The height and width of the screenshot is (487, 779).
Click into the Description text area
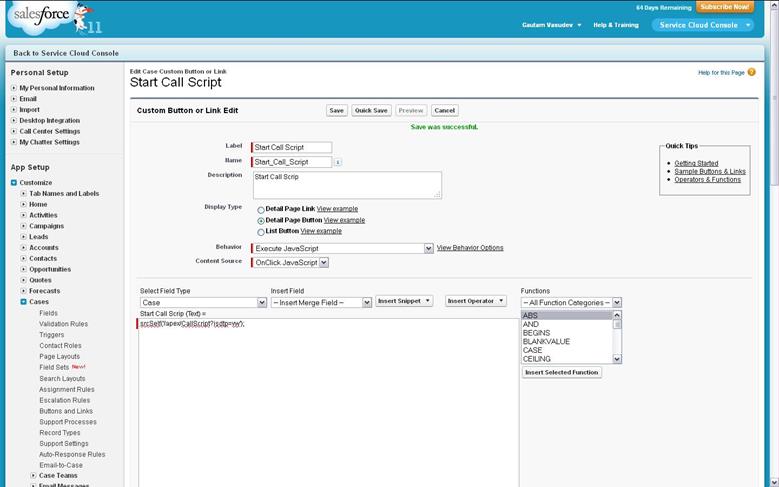coord(346,185)
